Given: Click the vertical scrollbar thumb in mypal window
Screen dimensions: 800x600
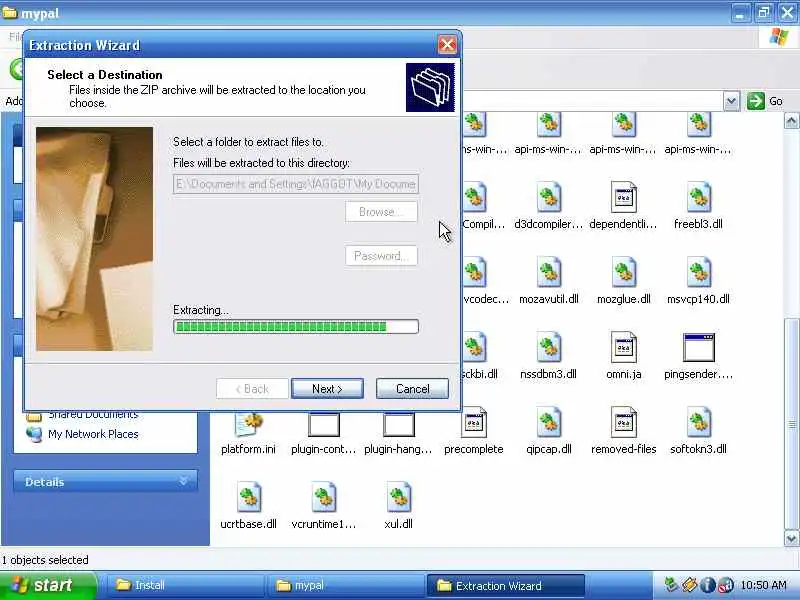Looking at the screenshot, I should [x=791, y=423].
